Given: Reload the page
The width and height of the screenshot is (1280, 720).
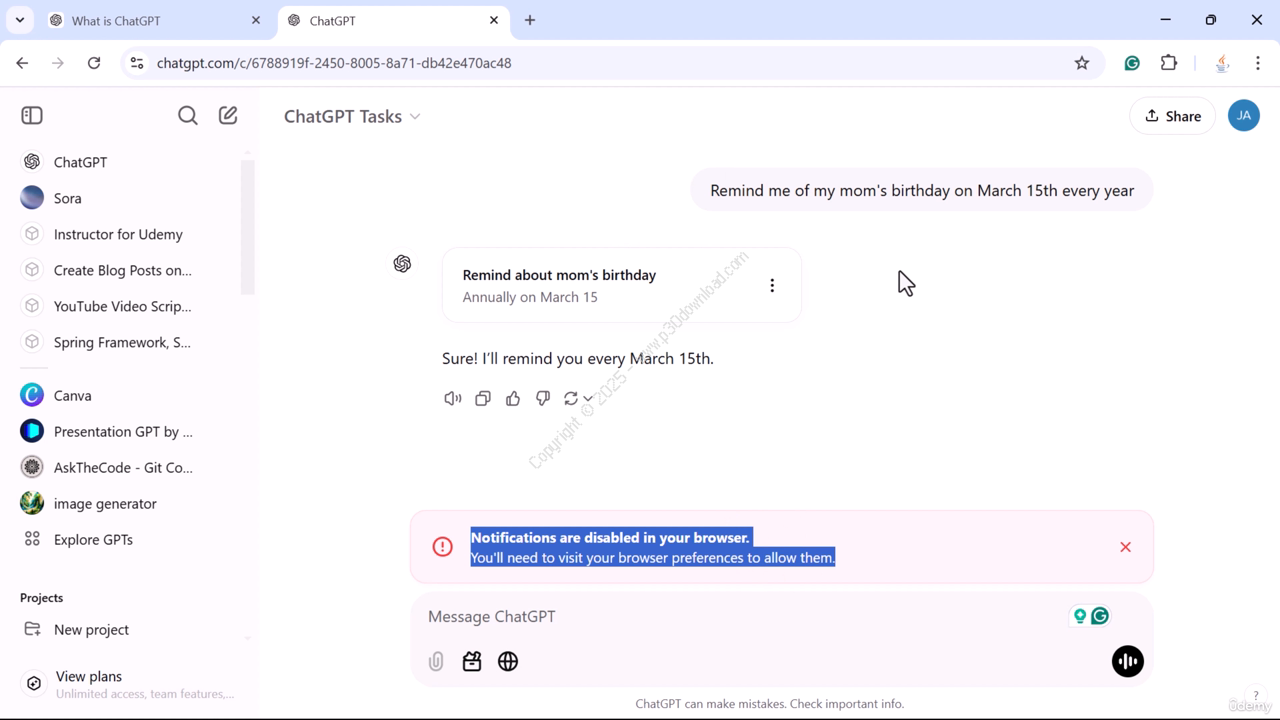Looking at the screenshot, I should click(94, 63).
